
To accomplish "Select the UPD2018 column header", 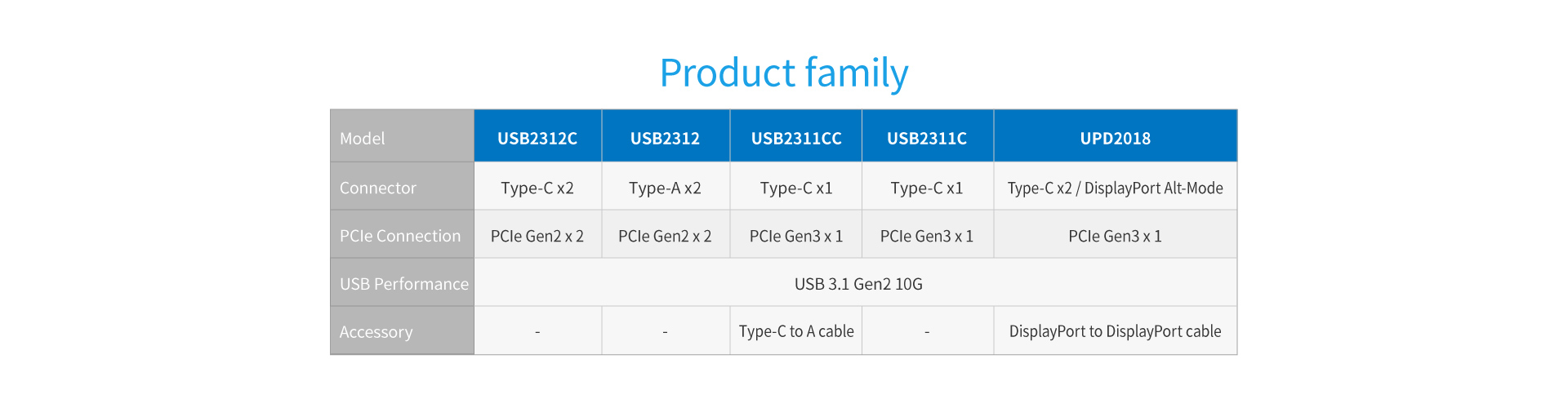I will 1116,135.
